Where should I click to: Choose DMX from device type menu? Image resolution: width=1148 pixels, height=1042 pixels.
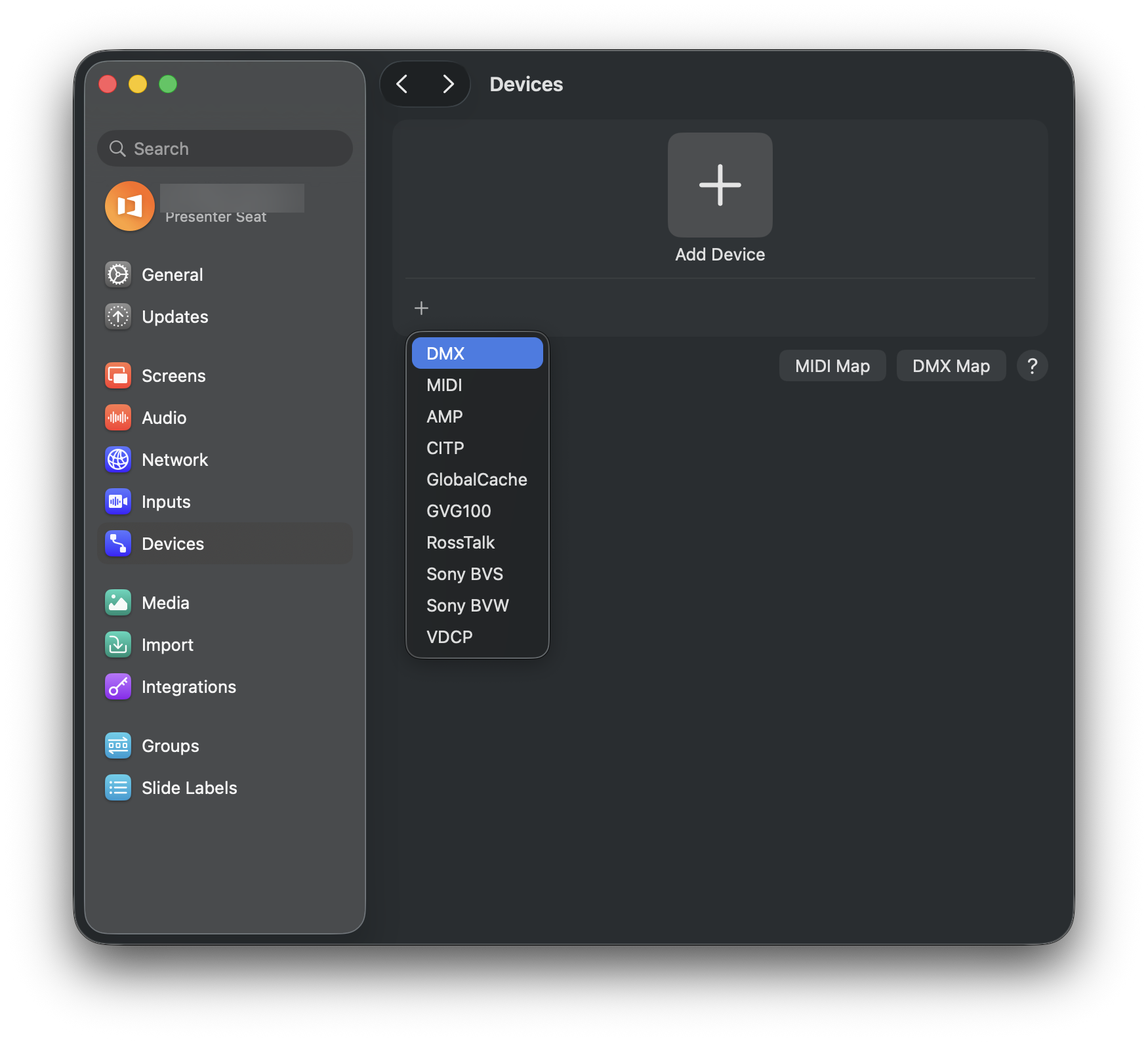pos(477,353)
